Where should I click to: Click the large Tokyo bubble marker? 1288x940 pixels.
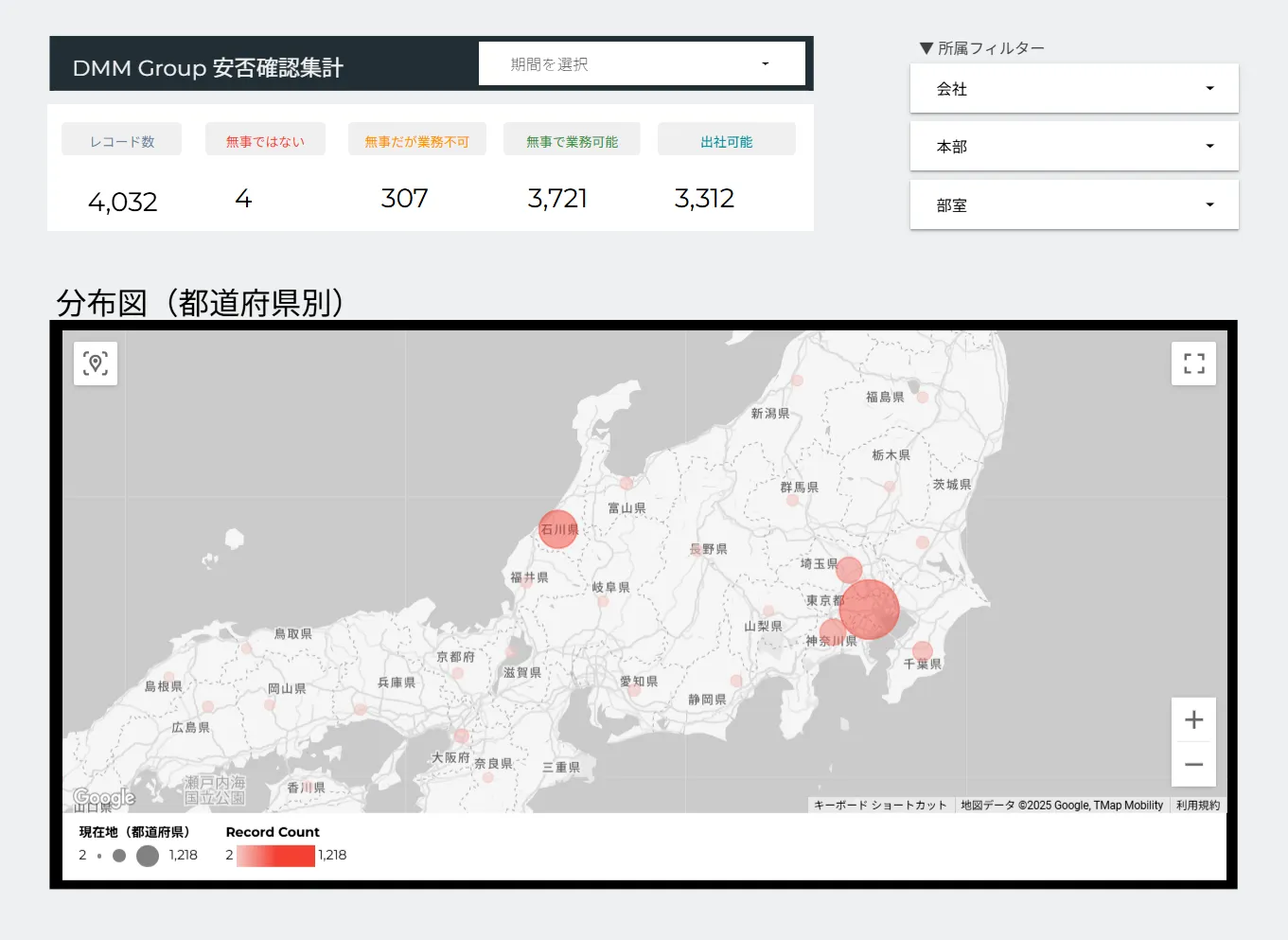(x=869, y=610)
